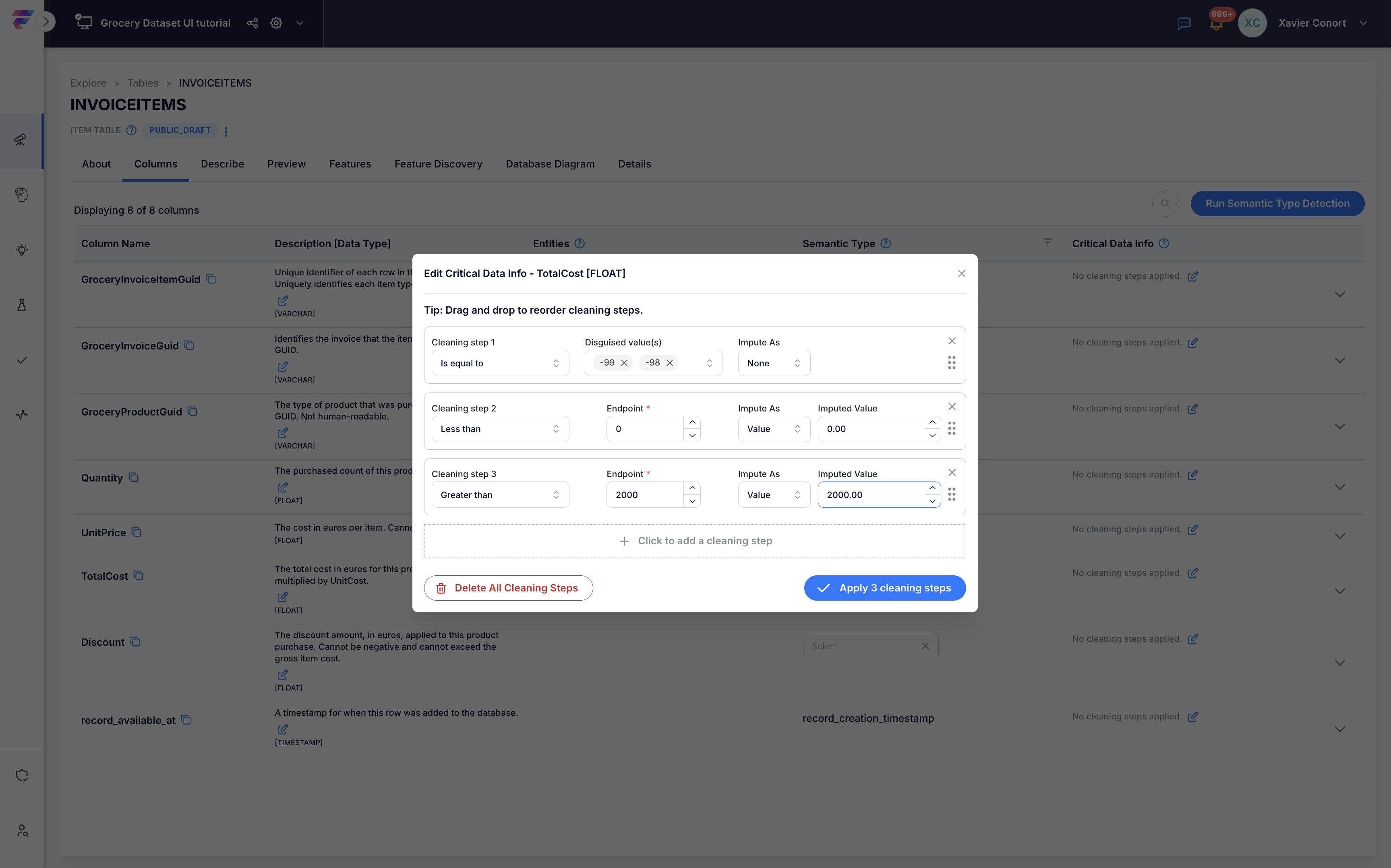Switch to the About tab
The image size is (1391, 868).
[x=96, y=164]
